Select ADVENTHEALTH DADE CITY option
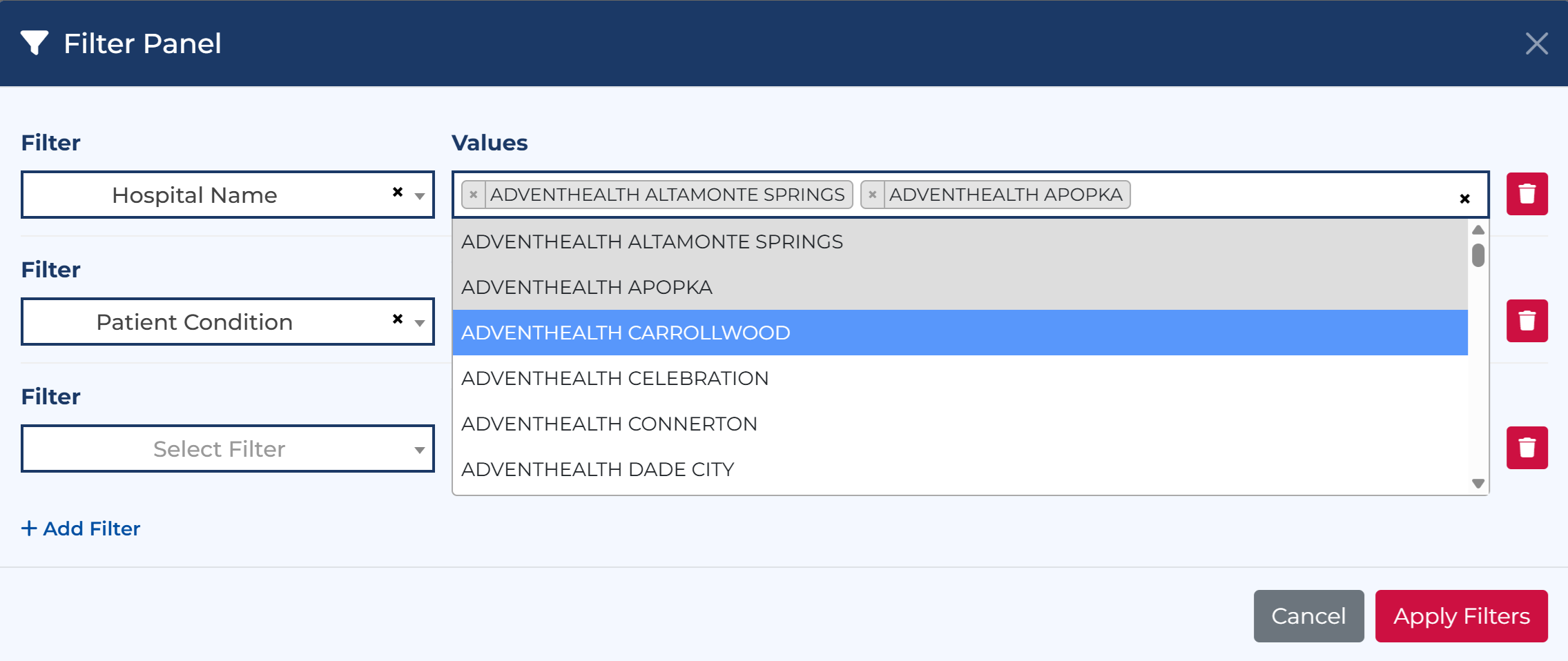This screenshot has width=1568, height=661. click(x=960, y=469)
